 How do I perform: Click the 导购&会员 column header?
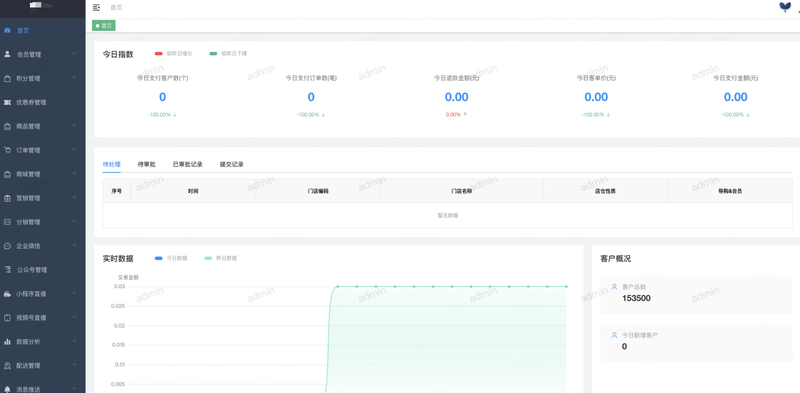coord(730,191)
